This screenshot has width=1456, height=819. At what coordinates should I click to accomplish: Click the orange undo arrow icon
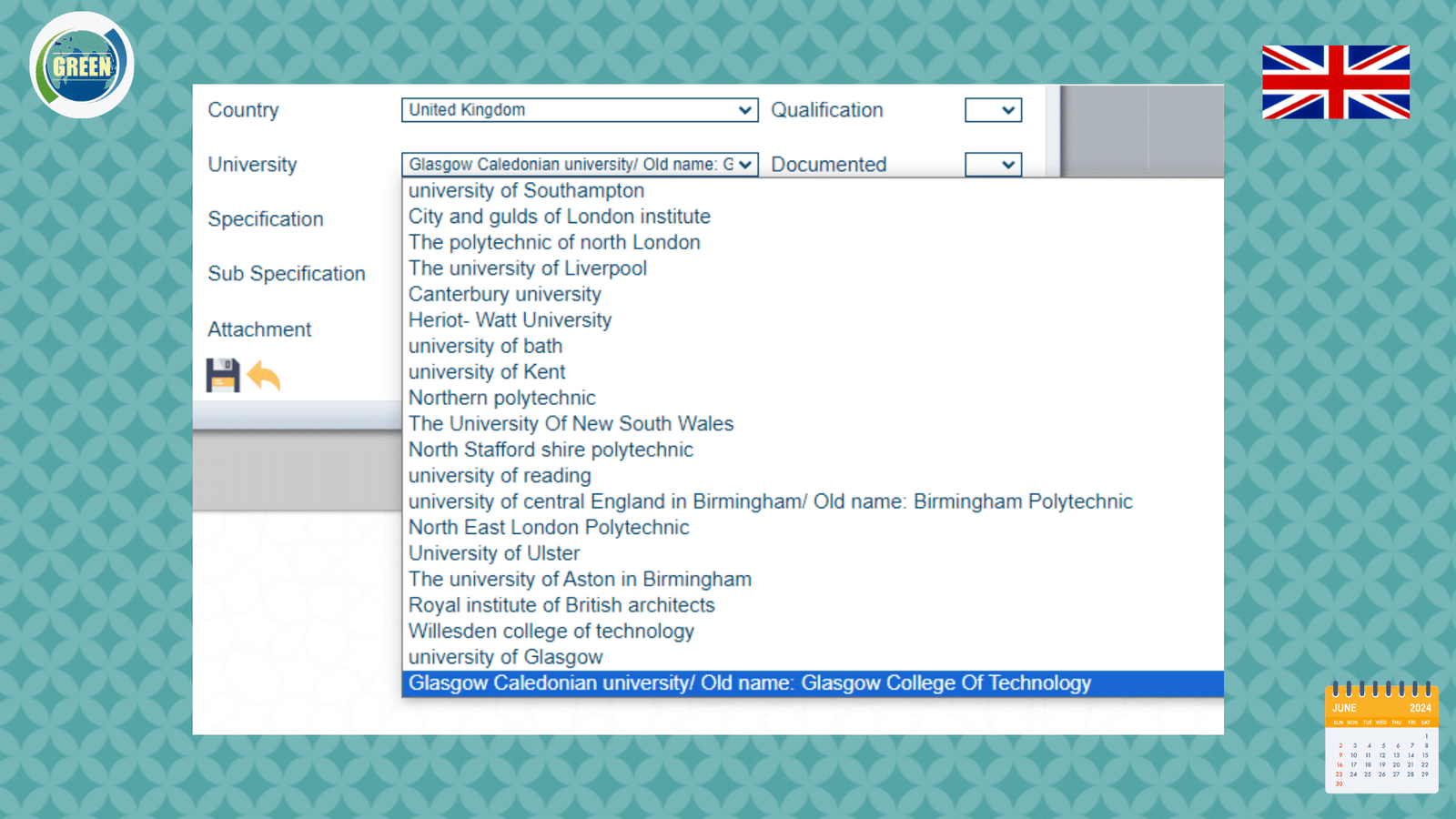[x=264, y=376]
